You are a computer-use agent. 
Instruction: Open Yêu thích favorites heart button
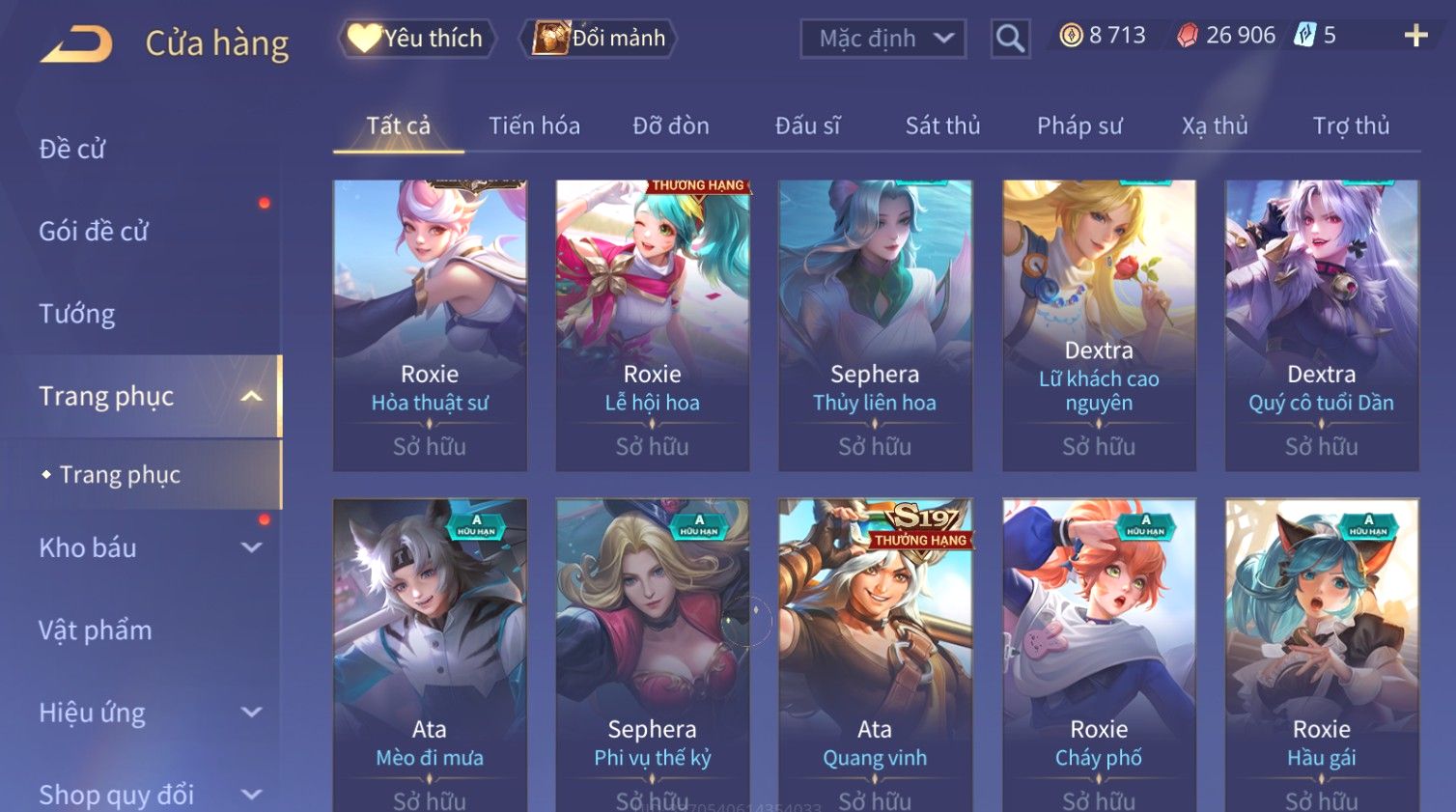[x=416, y=39]
